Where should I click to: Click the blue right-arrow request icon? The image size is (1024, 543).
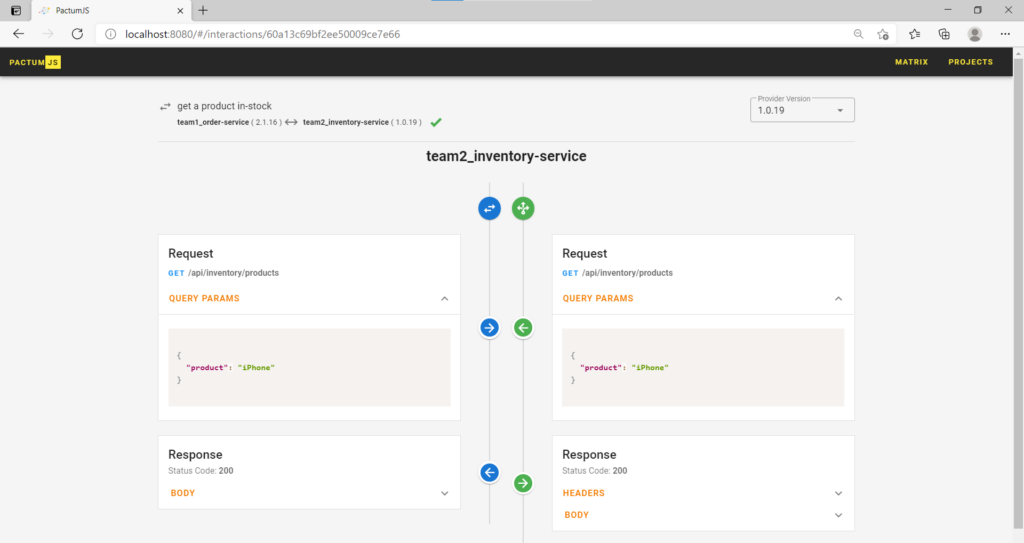pos(489,327)
